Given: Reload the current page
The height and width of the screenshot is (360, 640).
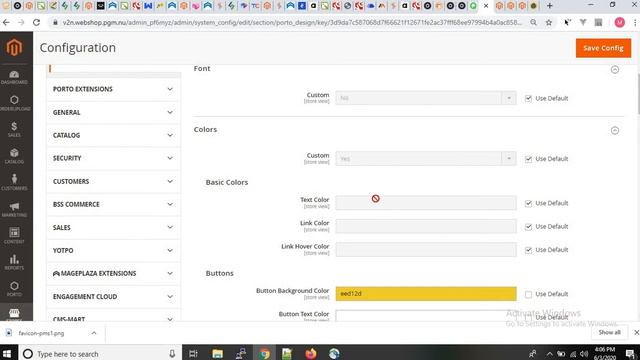Looking at the screenshot, I should (36, 23).
